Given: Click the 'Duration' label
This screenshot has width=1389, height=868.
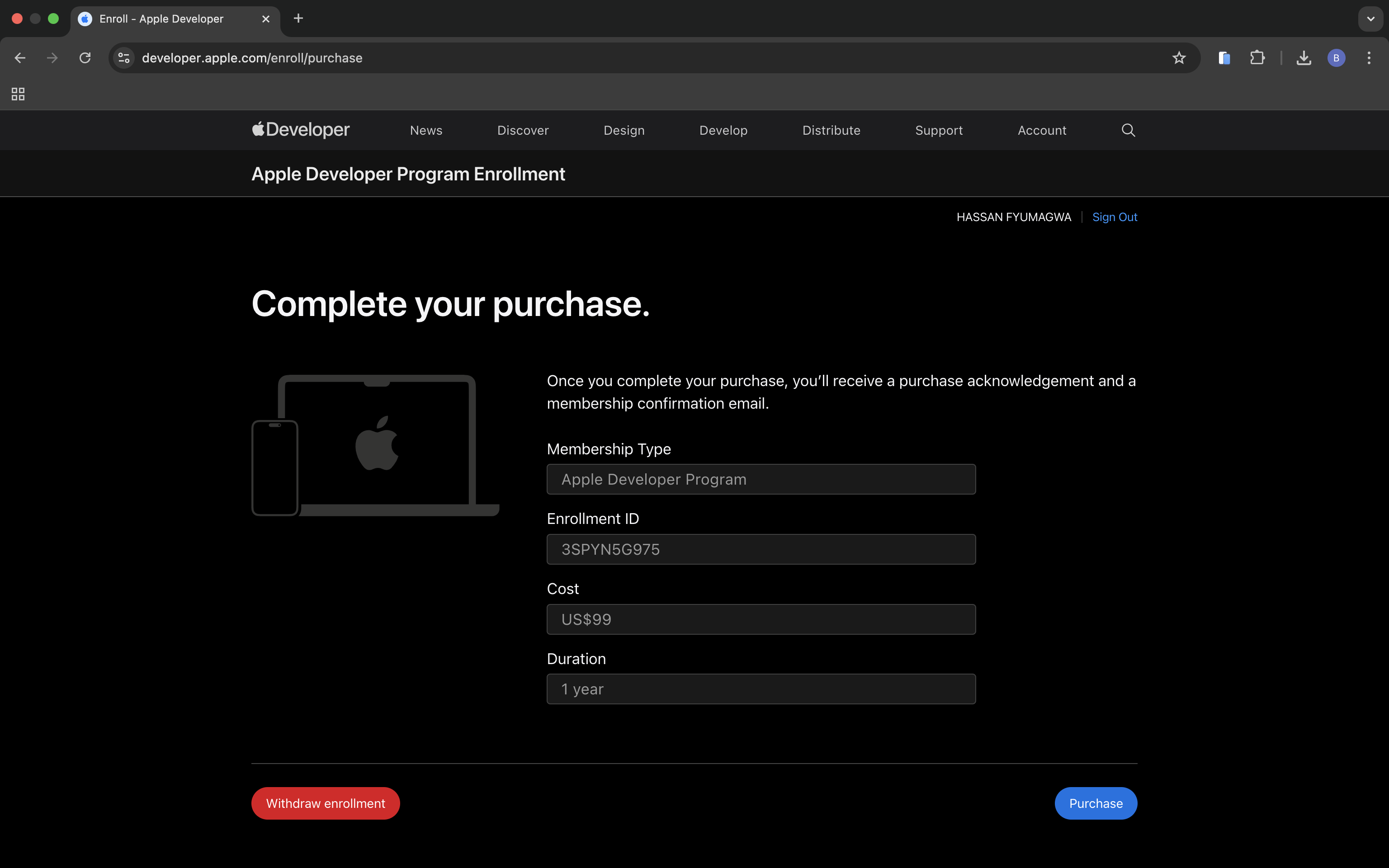Looking at the screenshot, I should (576, 659).
